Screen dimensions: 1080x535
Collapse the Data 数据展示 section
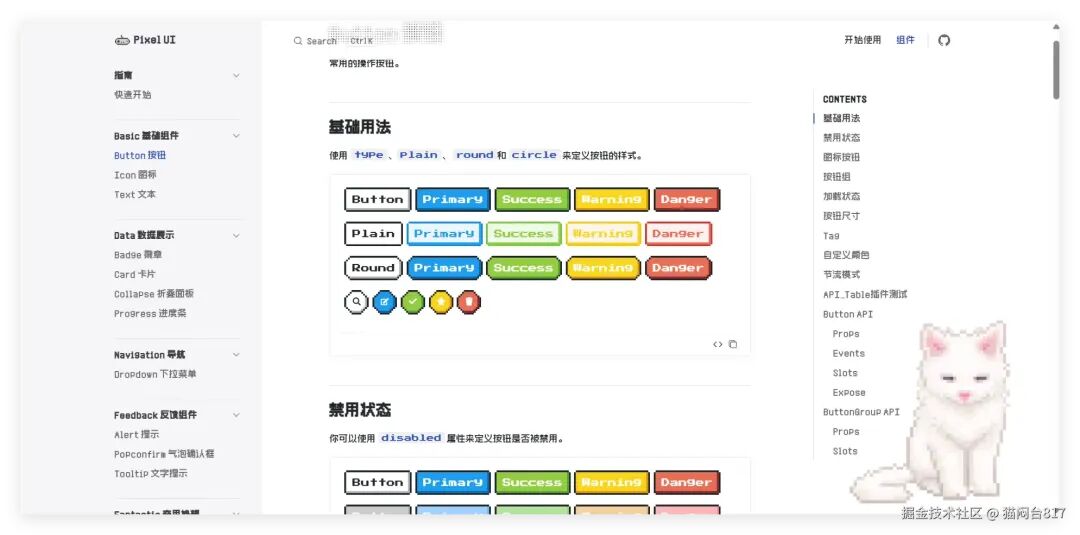point(236,235)
